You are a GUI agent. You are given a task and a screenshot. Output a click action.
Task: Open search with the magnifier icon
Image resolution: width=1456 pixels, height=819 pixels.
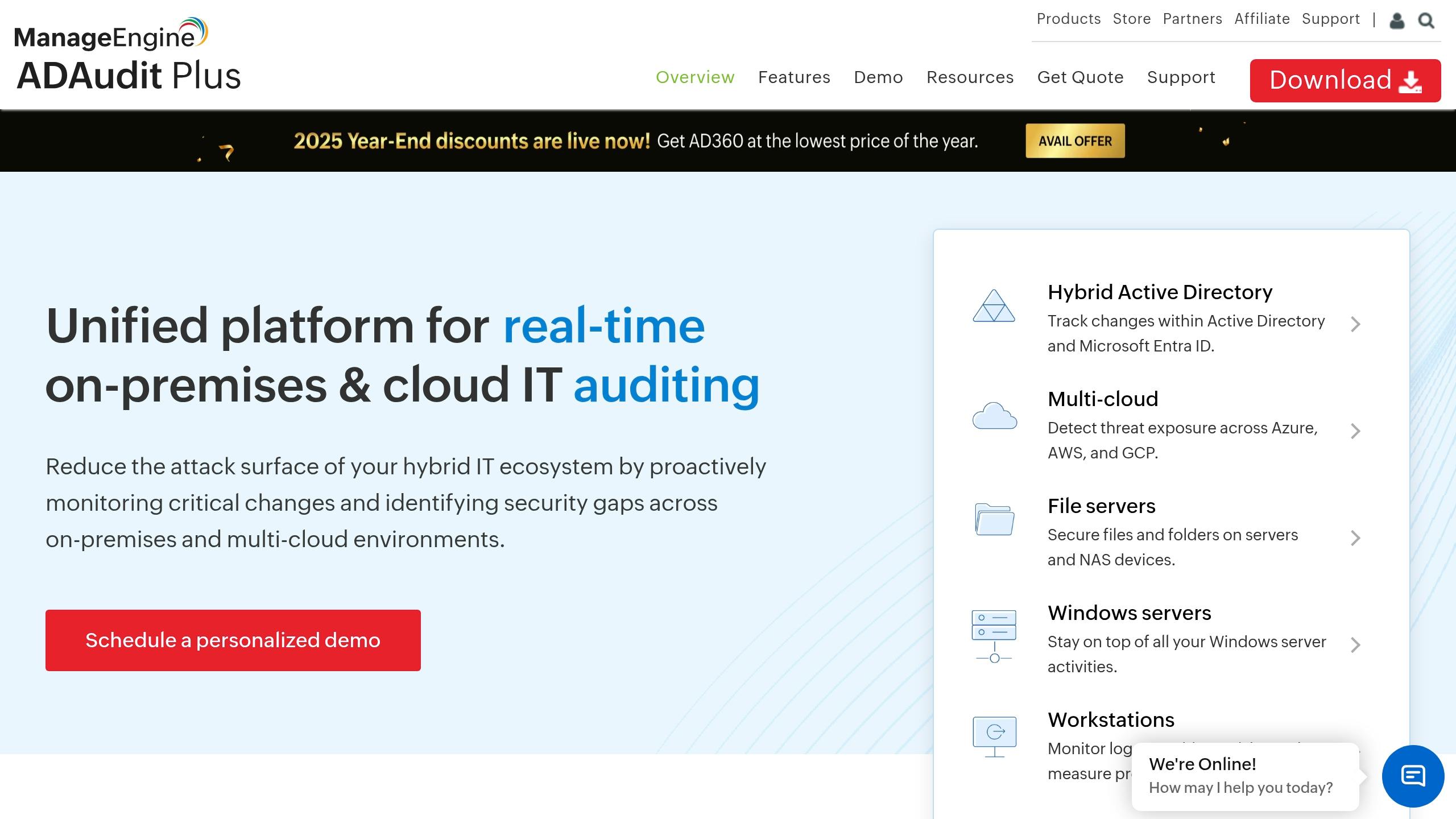pyautogui.click(x=1426, y=21)
